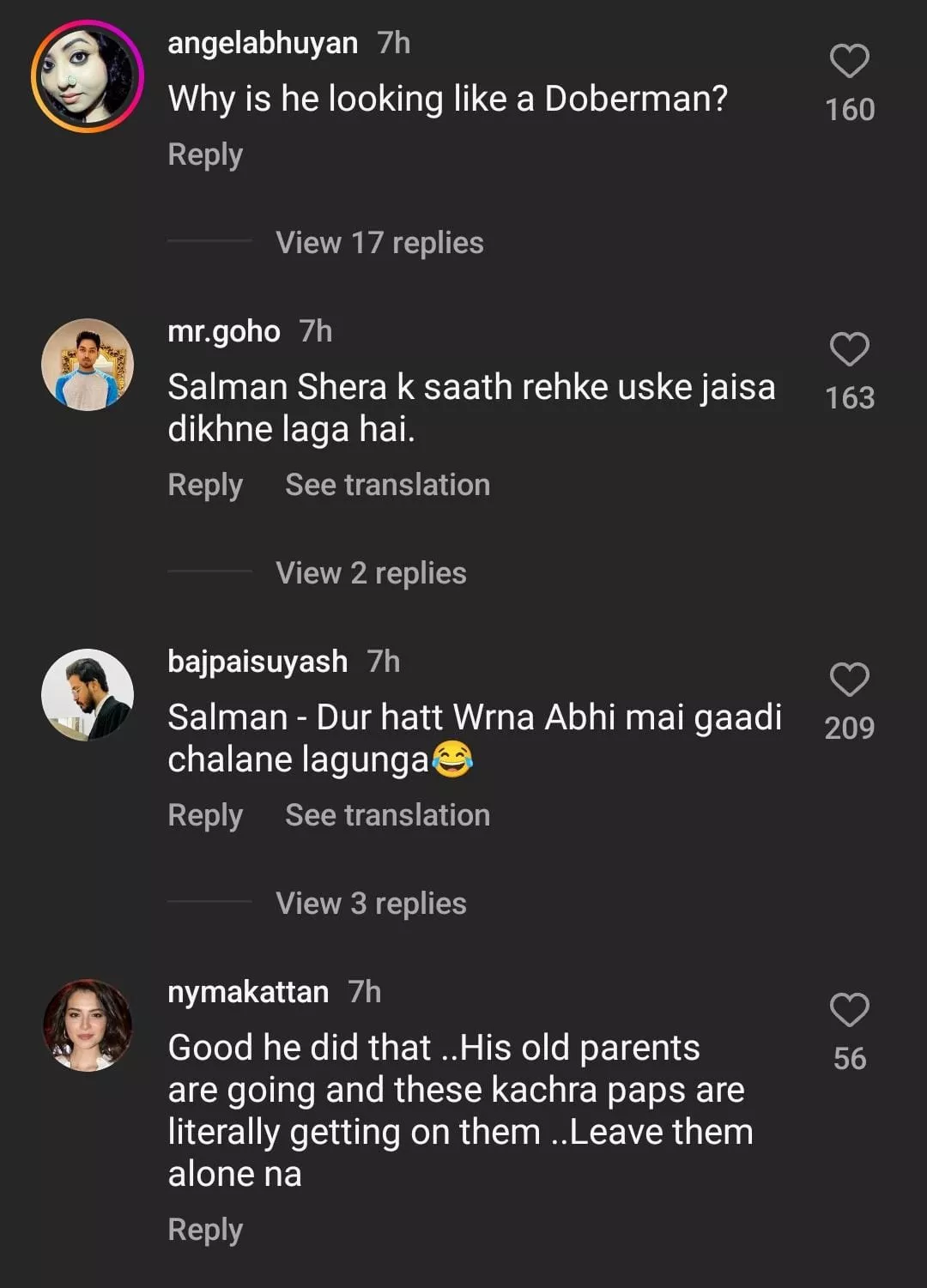Screen dimensions: 927x1288
Task: See translation of mr.goho's comment
Action: click(387, 486)
